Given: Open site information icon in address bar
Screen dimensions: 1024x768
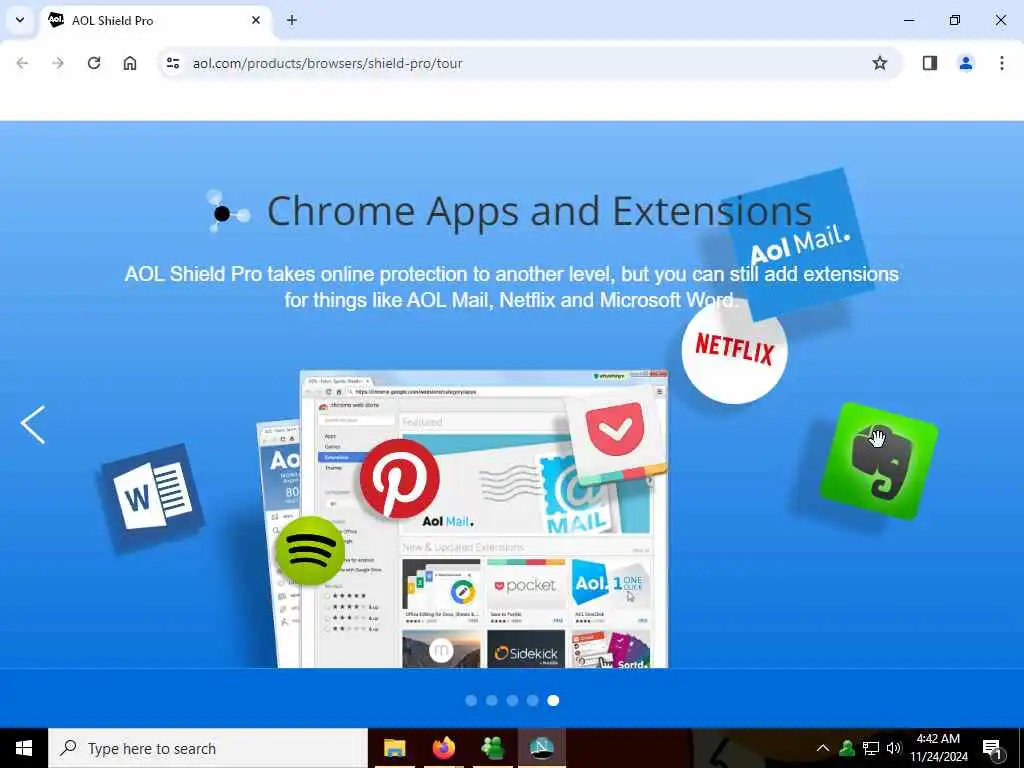Looking at the screenshot, I should (x=173, y=63).
